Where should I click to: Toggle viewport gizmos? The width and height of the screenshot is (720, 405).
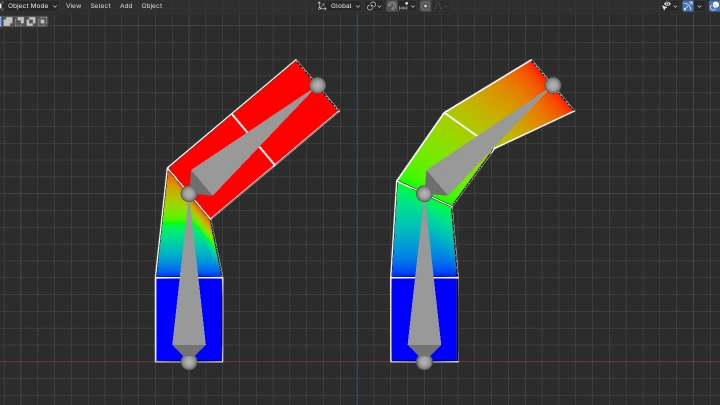click(688, 6)
